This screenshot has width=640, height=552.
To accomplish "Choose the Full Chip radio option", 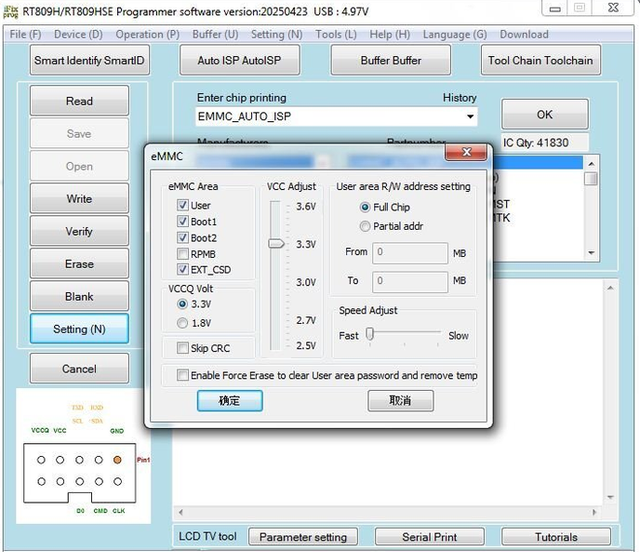I will point(365,207).
